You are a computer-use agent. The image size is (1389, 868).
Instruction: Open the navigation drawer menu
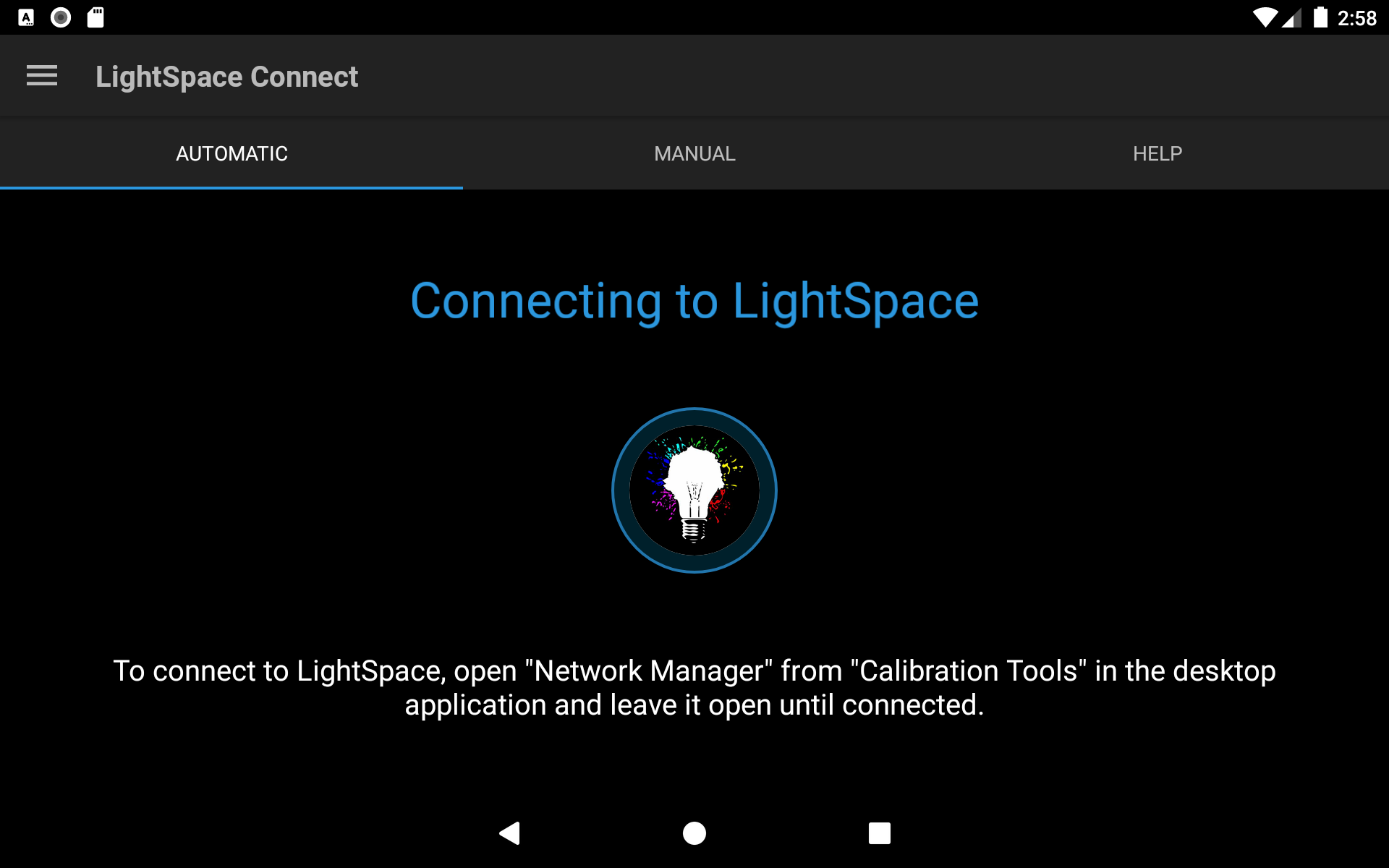[41, 75]
